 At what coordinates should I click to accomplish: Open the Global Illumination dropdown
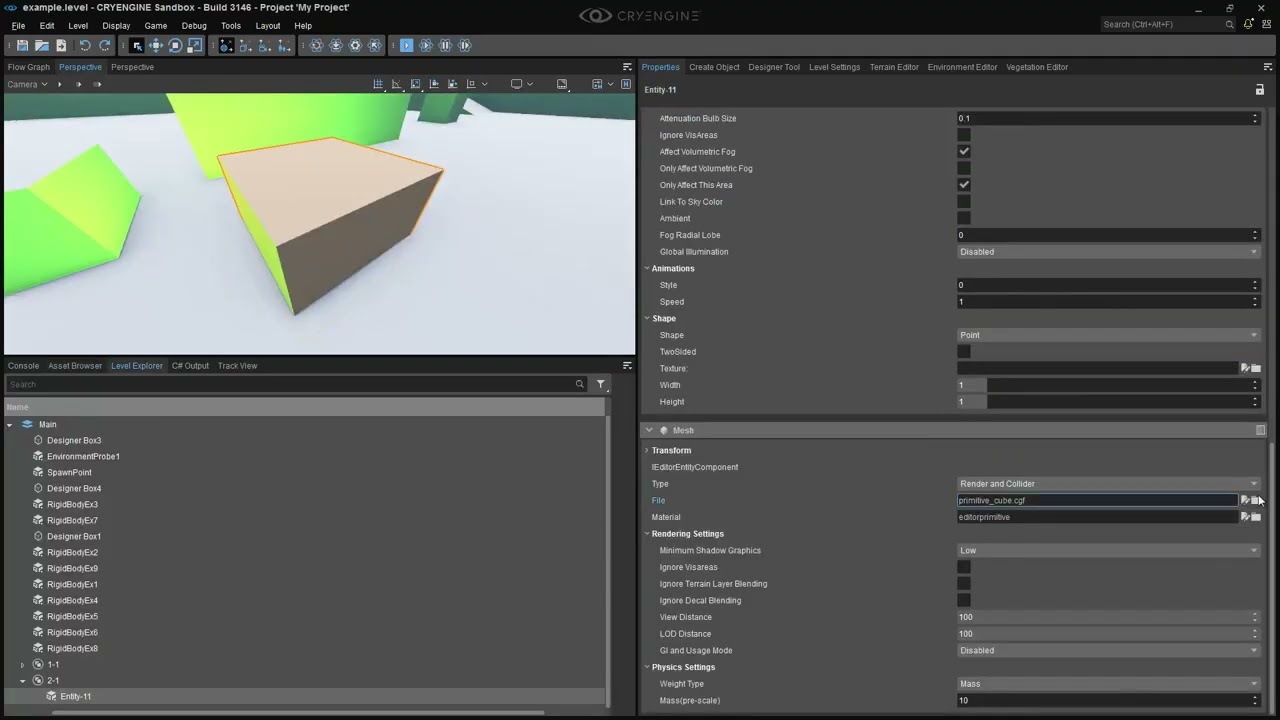[x=1108, y=252]
